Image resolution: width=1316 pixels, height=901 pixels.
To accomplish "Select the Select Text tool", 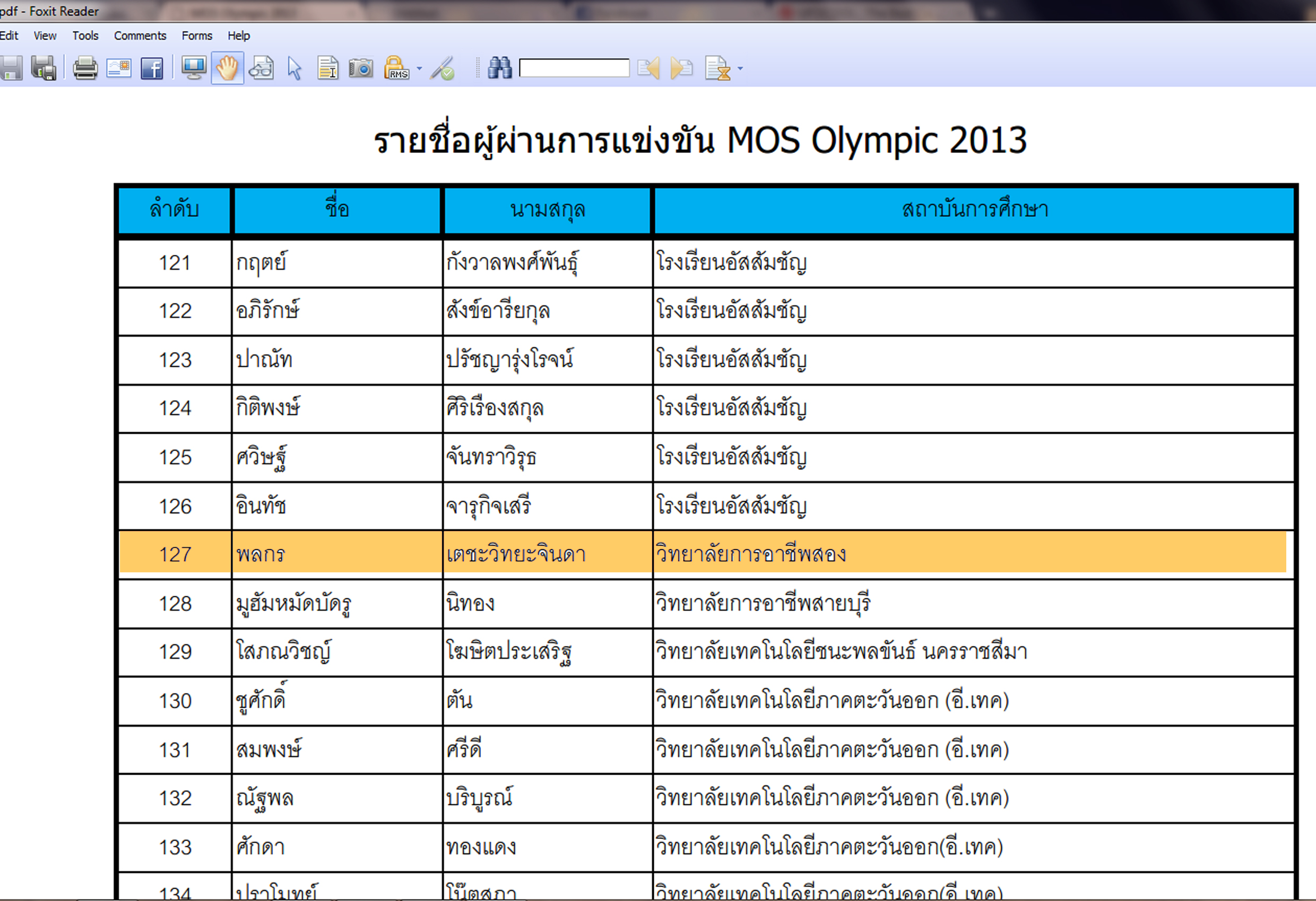I will pyautogui.click(x=328, y=68).
